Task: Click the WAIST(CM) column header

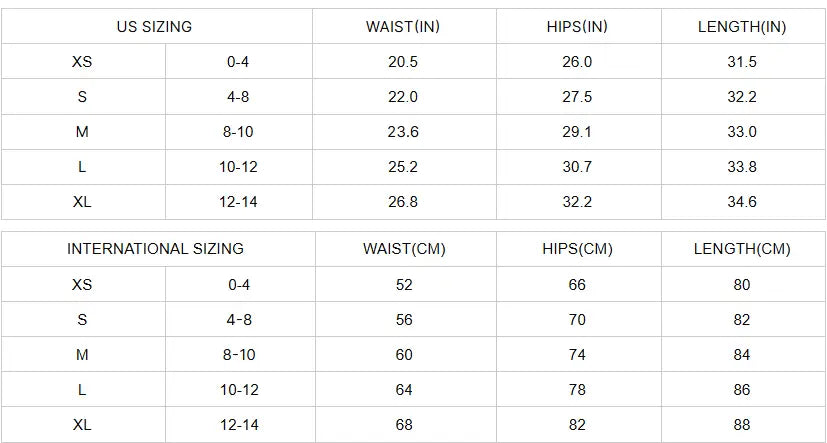Action: [404, 249]
